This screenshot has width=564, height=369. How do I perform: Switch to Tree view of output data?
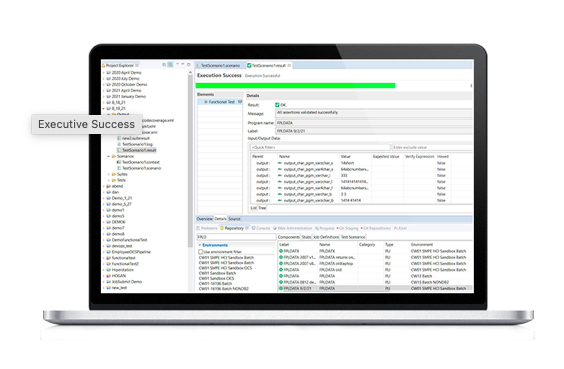[262, 208]
